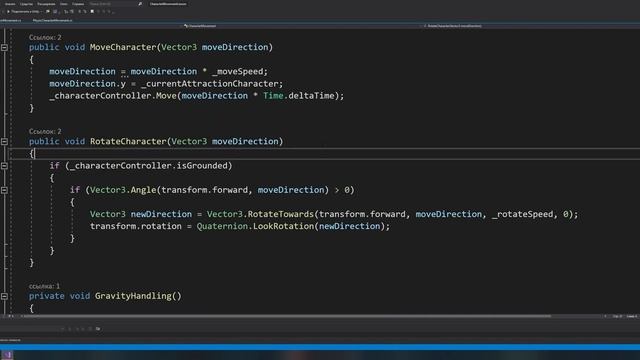Collapse the isGrounded if-block outline box

[x=4, y=166]
